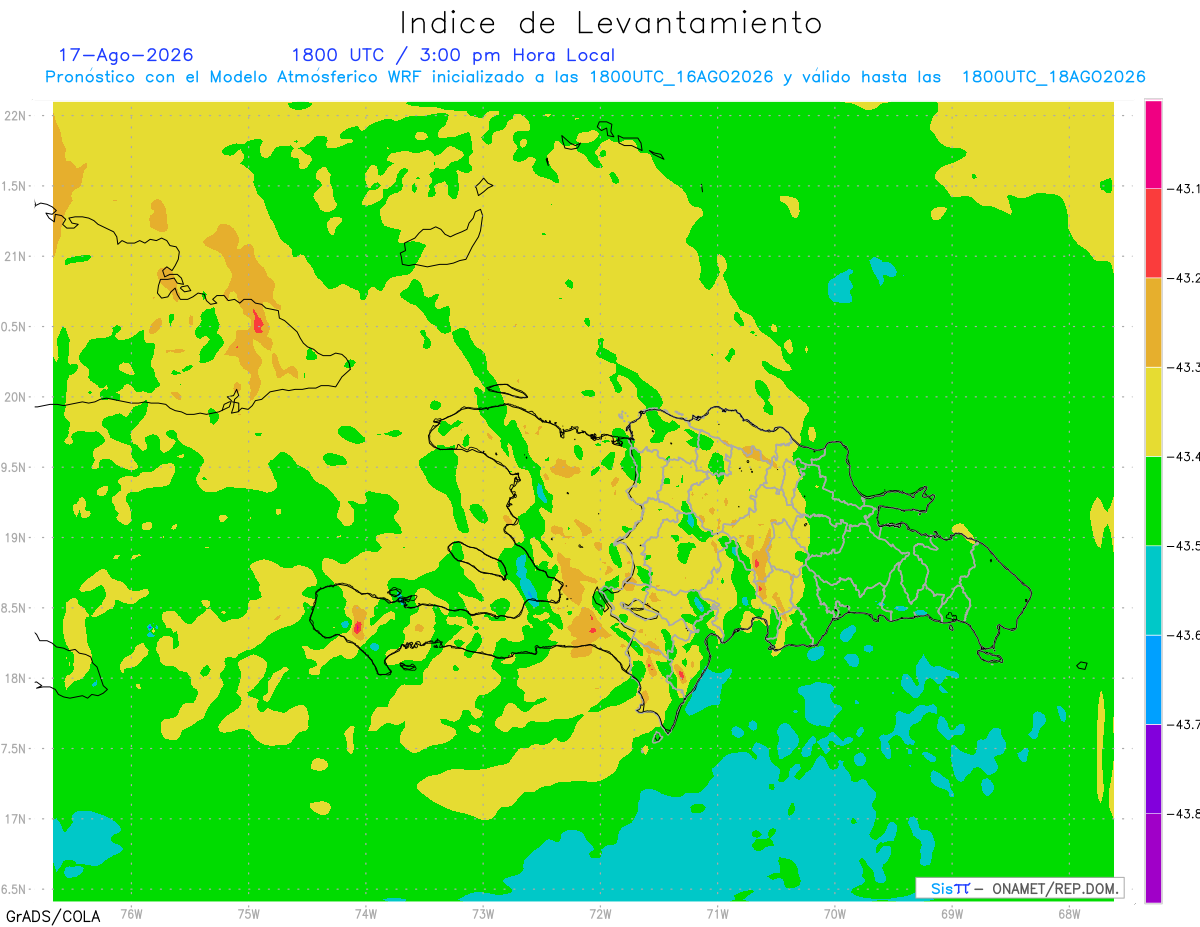Click the '22N' latitude label
1200x927 pixels.
16,115
